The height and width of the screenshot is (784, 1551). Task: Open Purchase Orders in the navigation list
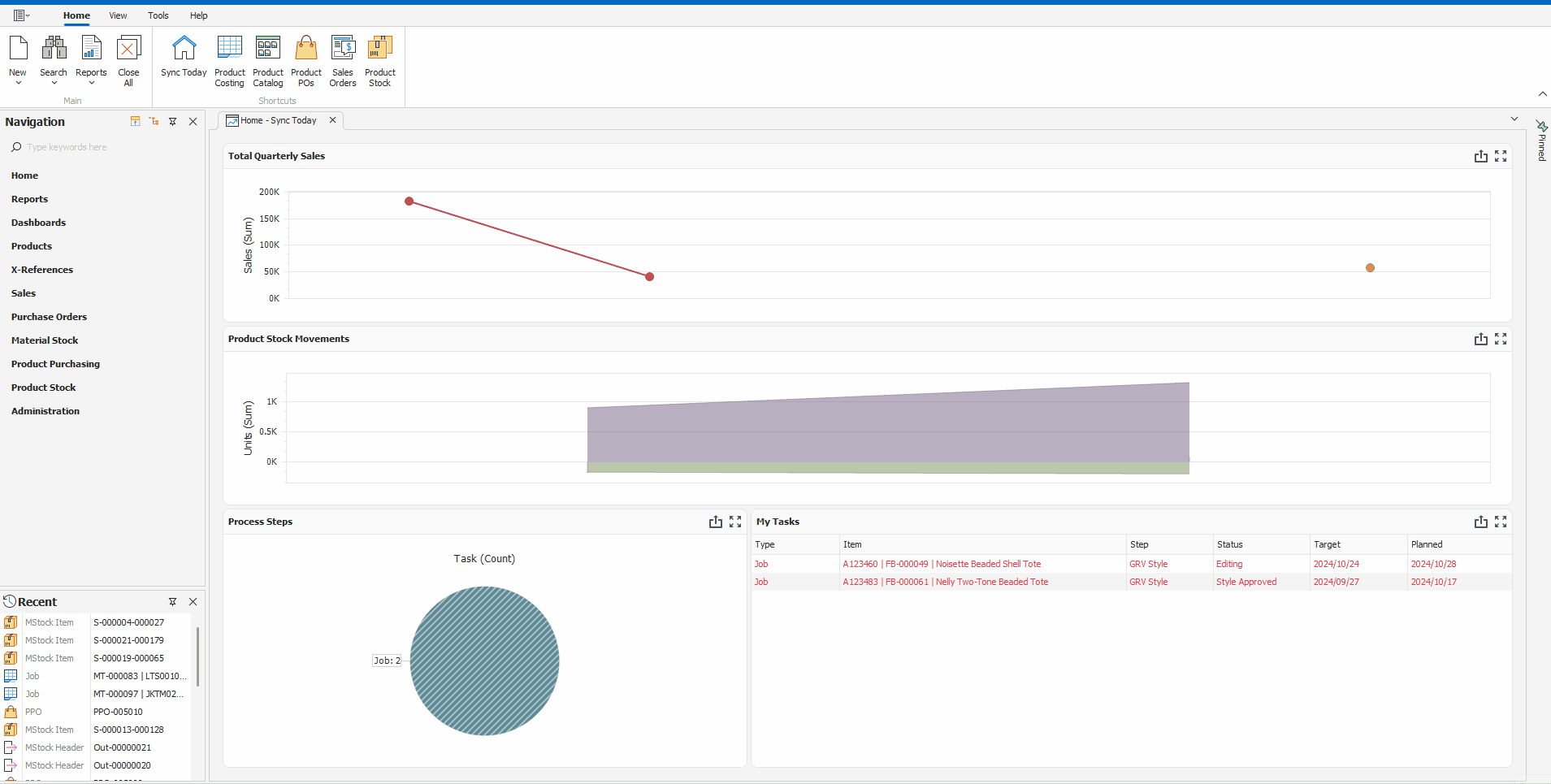tap(49, 317)
